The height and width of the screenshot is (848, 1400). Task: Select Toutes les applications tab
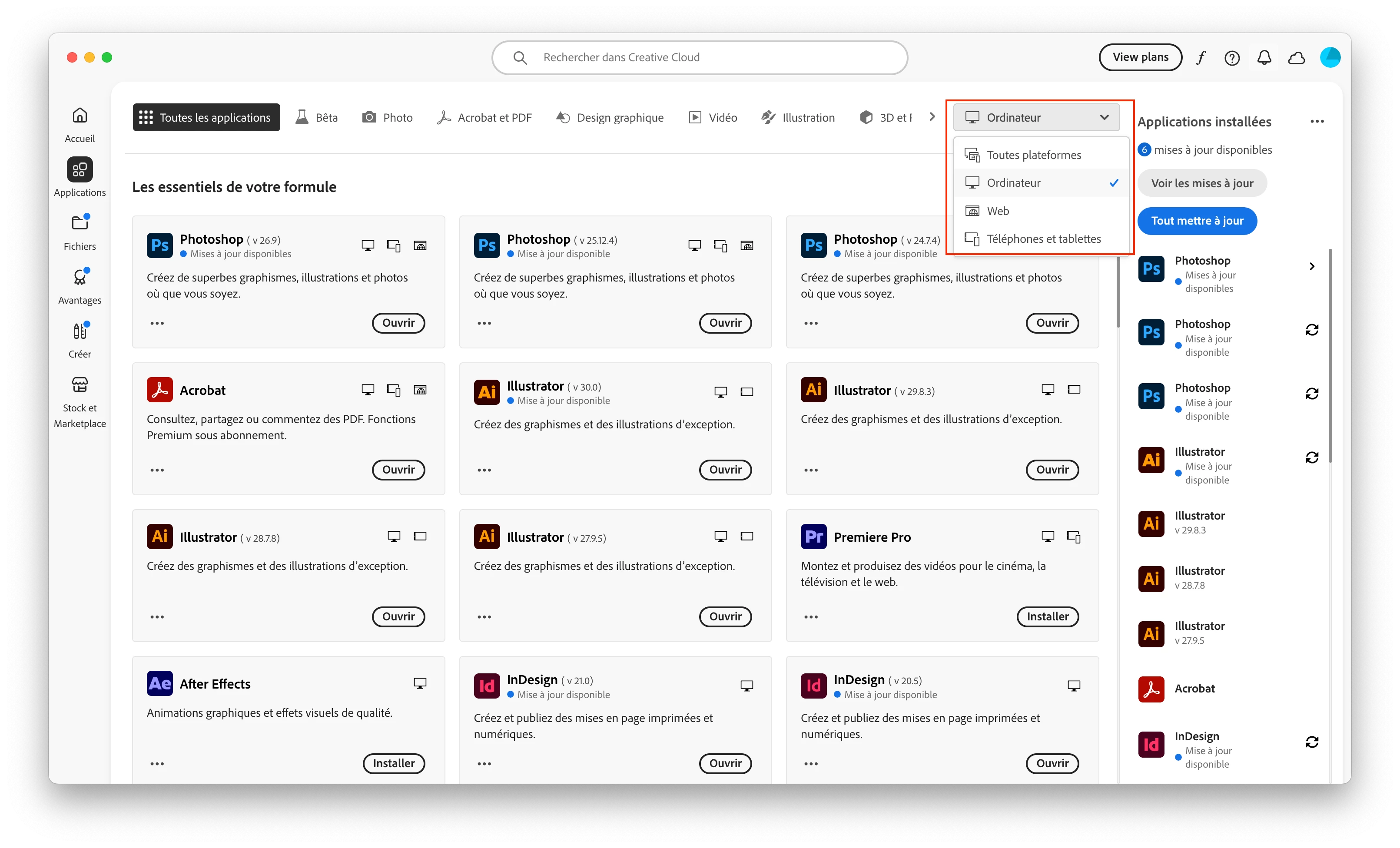(206, 118)
